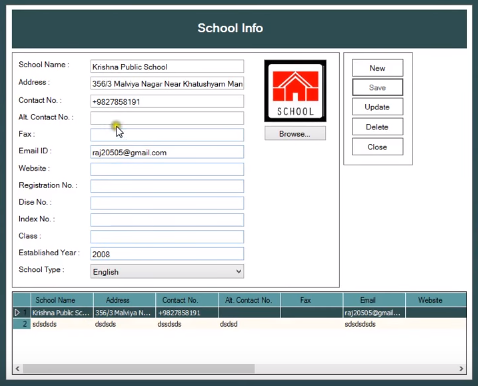
Task: Select the Index No. input
Action: click(167, 220)
